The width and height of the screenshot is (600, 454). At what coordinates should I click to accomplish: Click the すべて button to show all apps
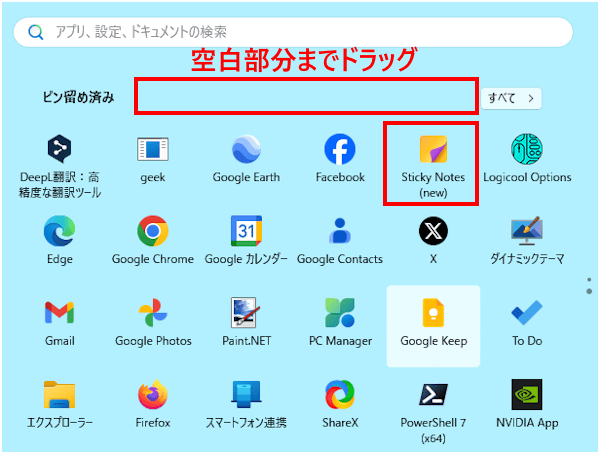pyautogui.click(x=511, y=98)
